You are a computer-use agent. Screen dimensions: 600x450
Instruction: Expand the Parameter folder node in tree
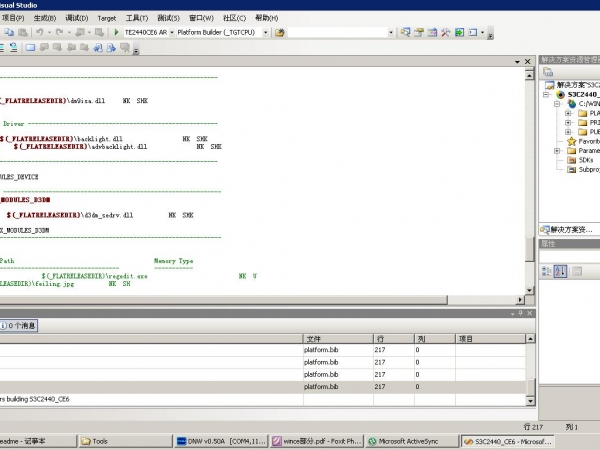pos(558,151)
